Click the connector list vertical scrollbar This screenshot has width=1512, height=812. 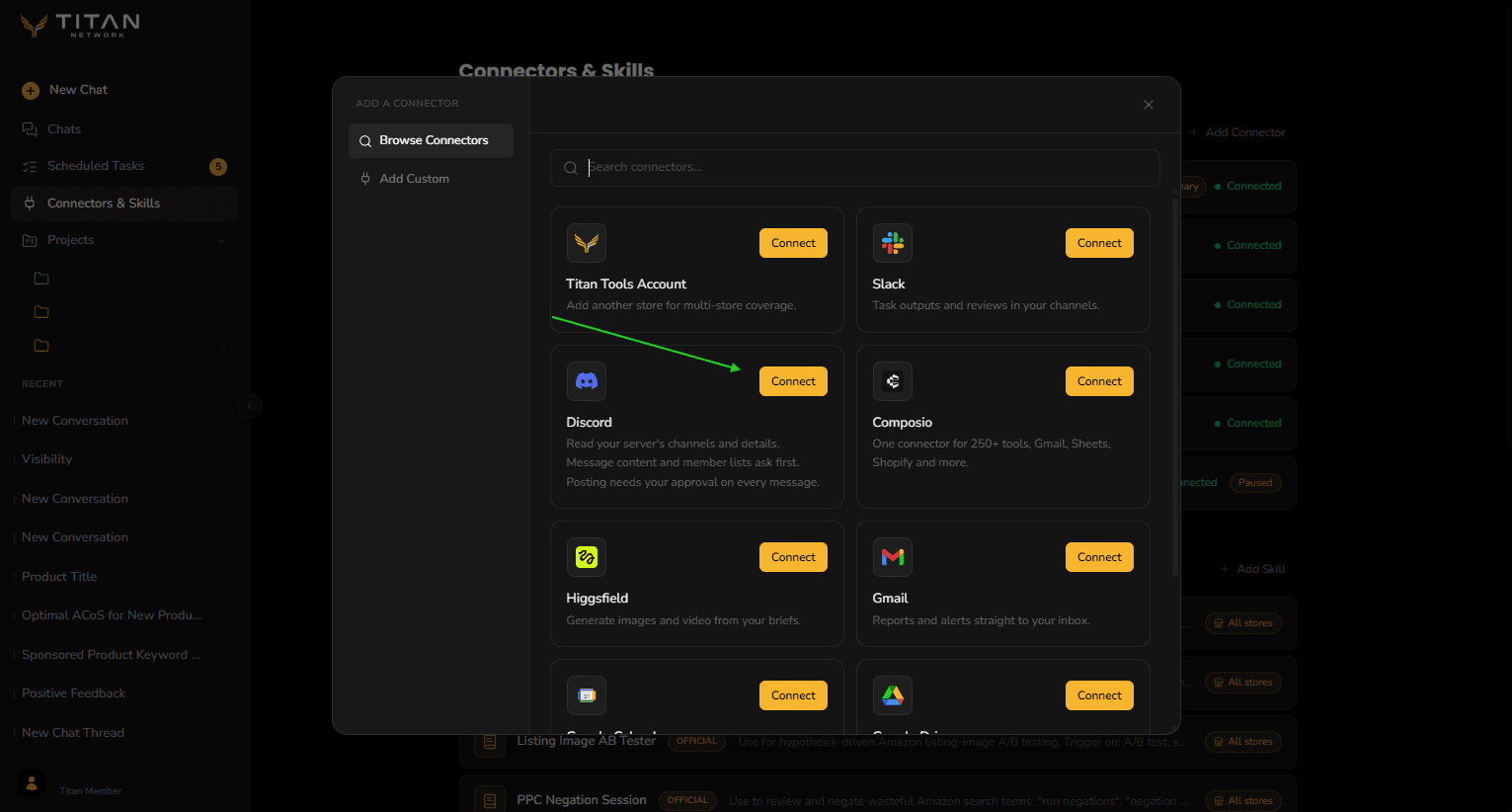point(1174,387)
